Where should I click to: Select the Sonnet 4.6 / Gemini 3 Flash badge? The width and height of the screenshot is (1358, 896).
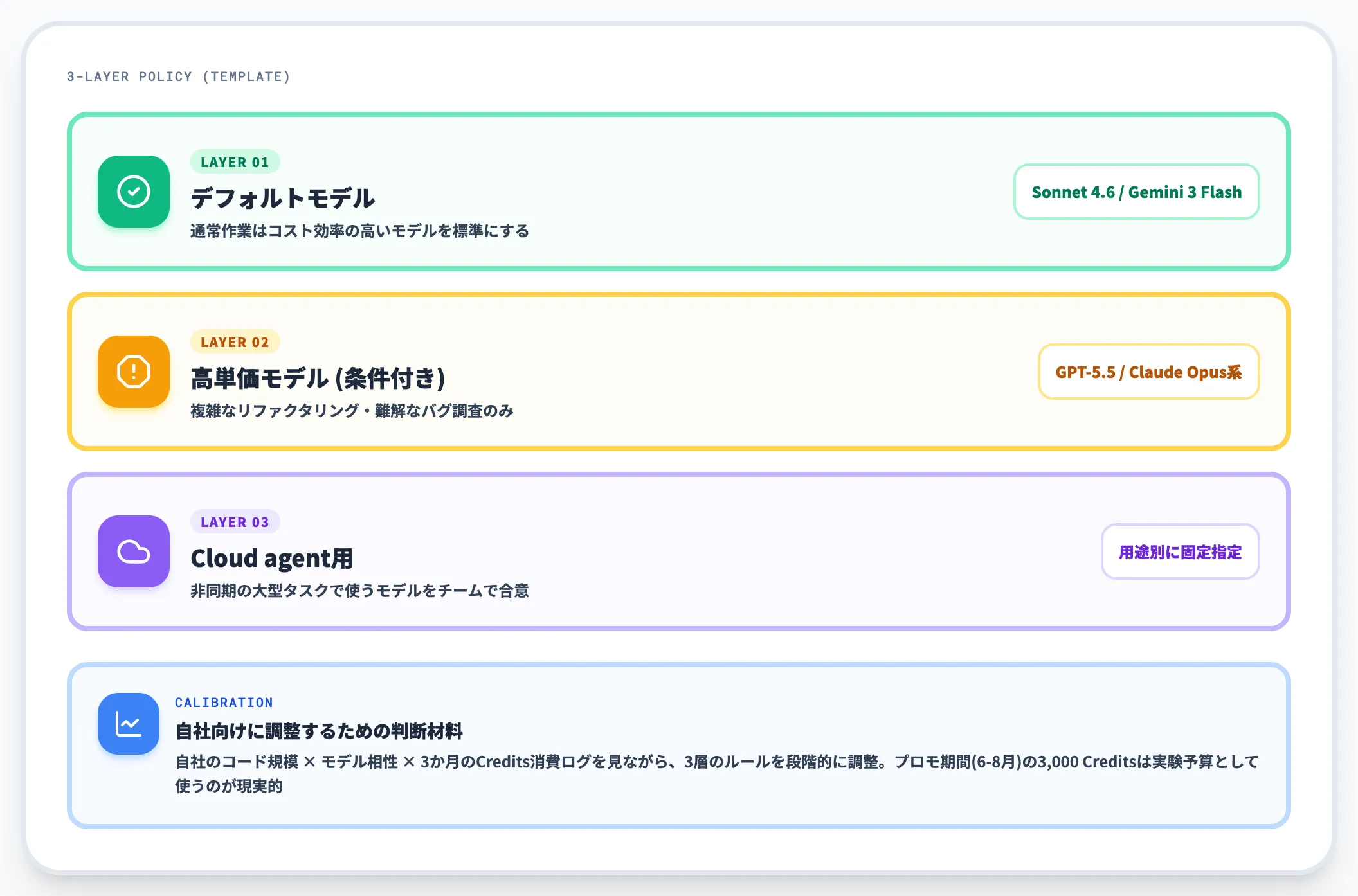pos(1136,192)
